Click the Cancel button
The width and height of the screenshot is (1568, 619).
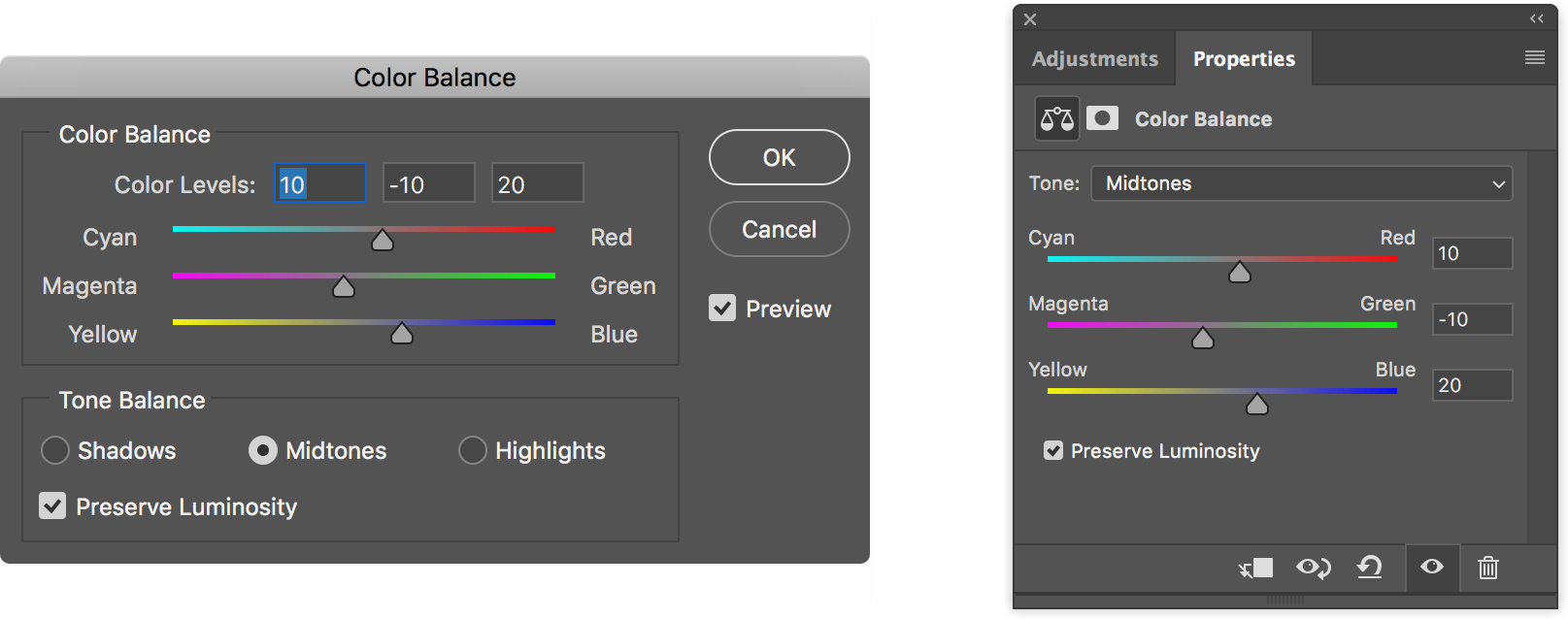coord(780,229)
